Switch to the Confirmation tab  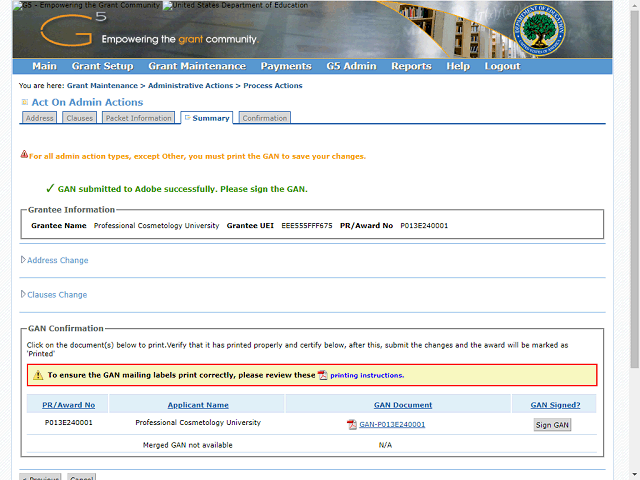pyautogui.click(x=264, y=118)
